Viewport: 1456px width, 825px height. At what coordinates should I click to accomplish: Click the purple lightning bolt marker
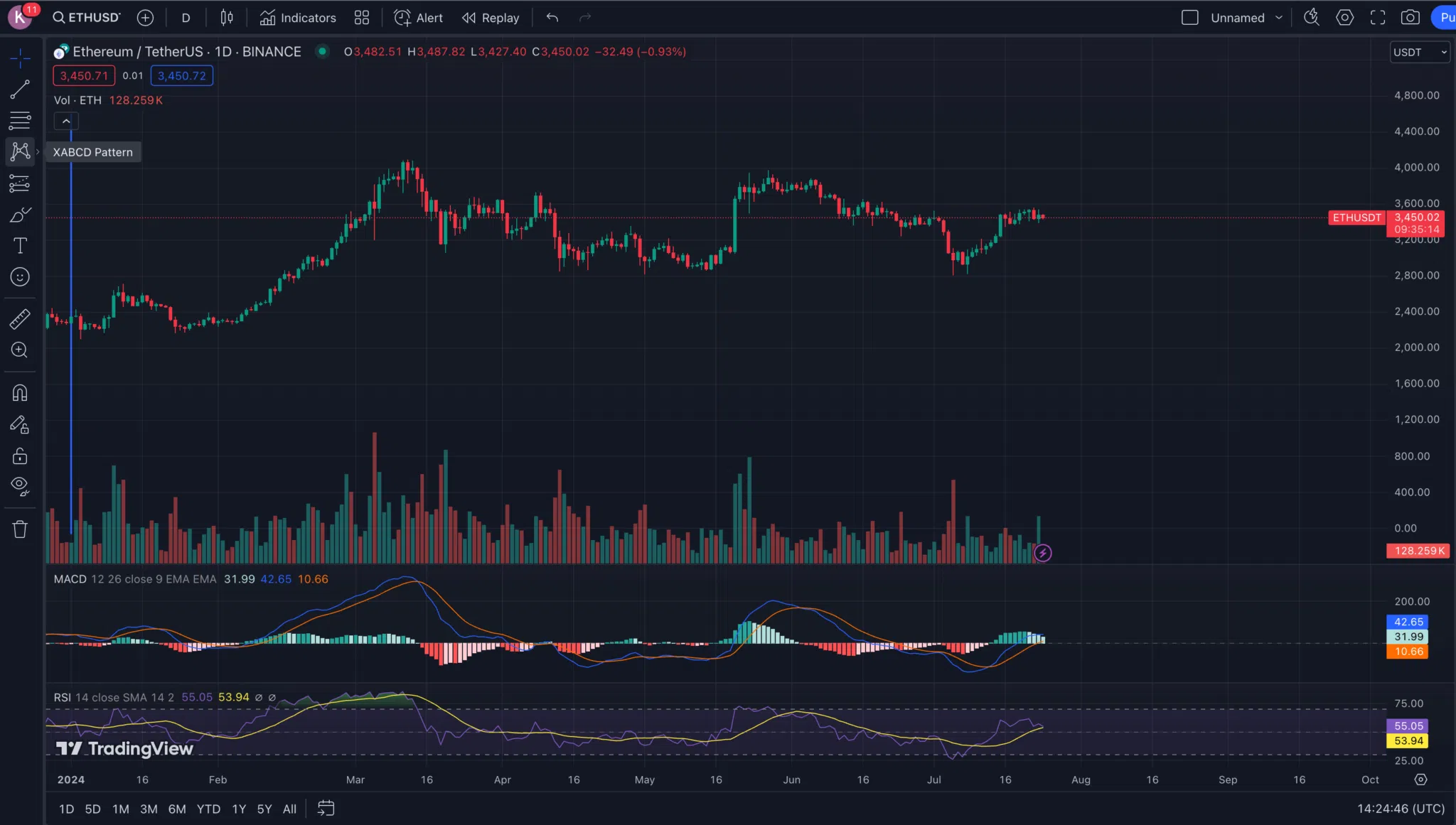point(1043,553)
